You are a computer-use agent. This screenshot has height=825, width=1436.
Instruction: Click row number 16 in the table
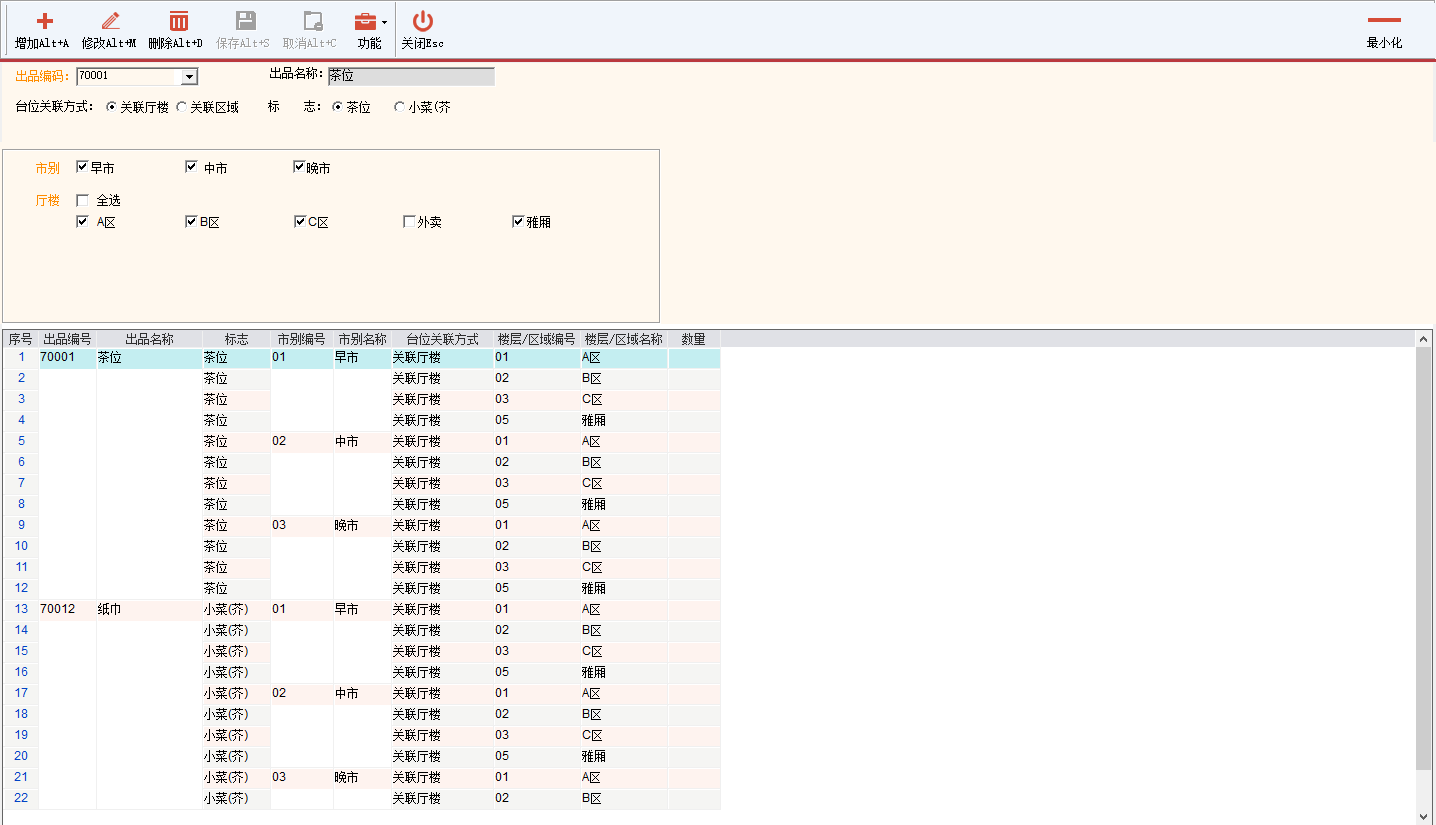tap(21, 672)
